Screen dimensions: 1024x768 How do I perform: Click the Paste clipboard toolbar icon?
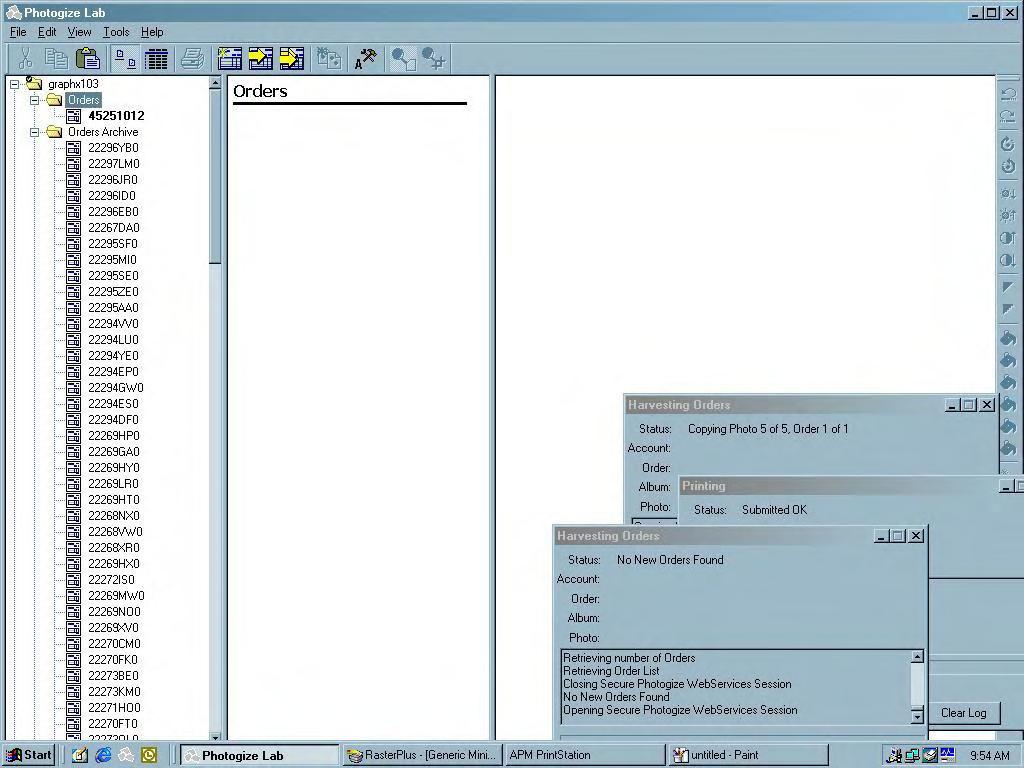88,59
